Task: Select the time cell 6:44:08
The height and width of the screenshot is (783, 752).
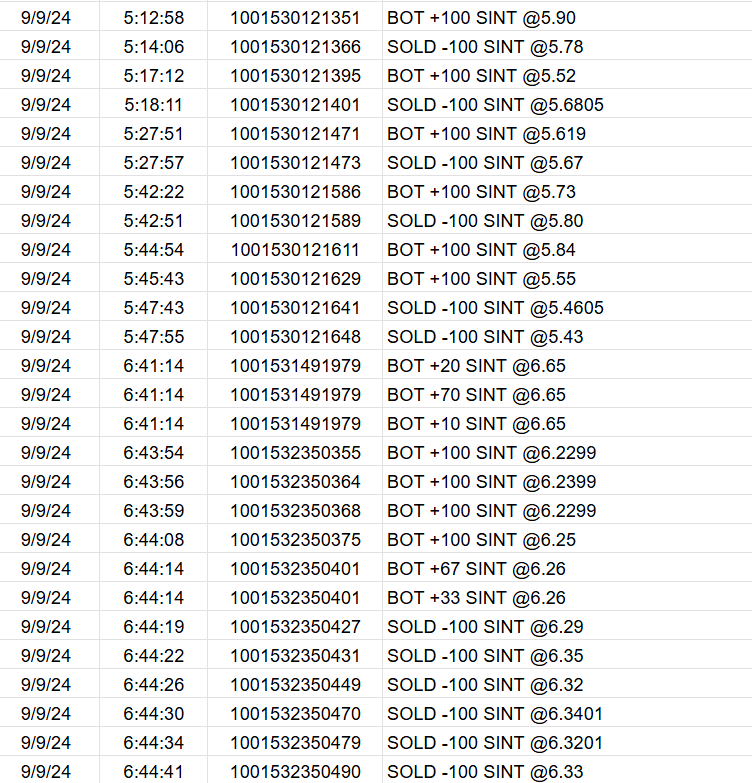Action: click(153, 540)
